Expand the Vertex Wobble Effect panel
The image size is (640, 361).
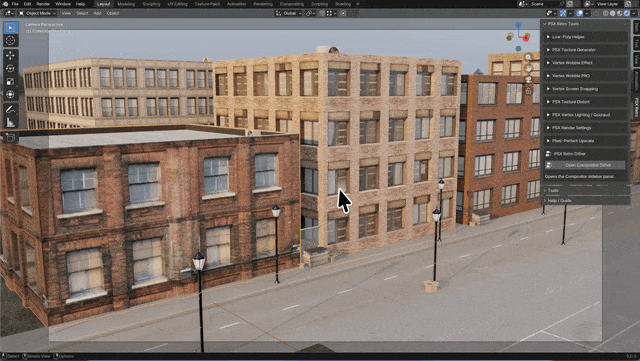(585, 63)
